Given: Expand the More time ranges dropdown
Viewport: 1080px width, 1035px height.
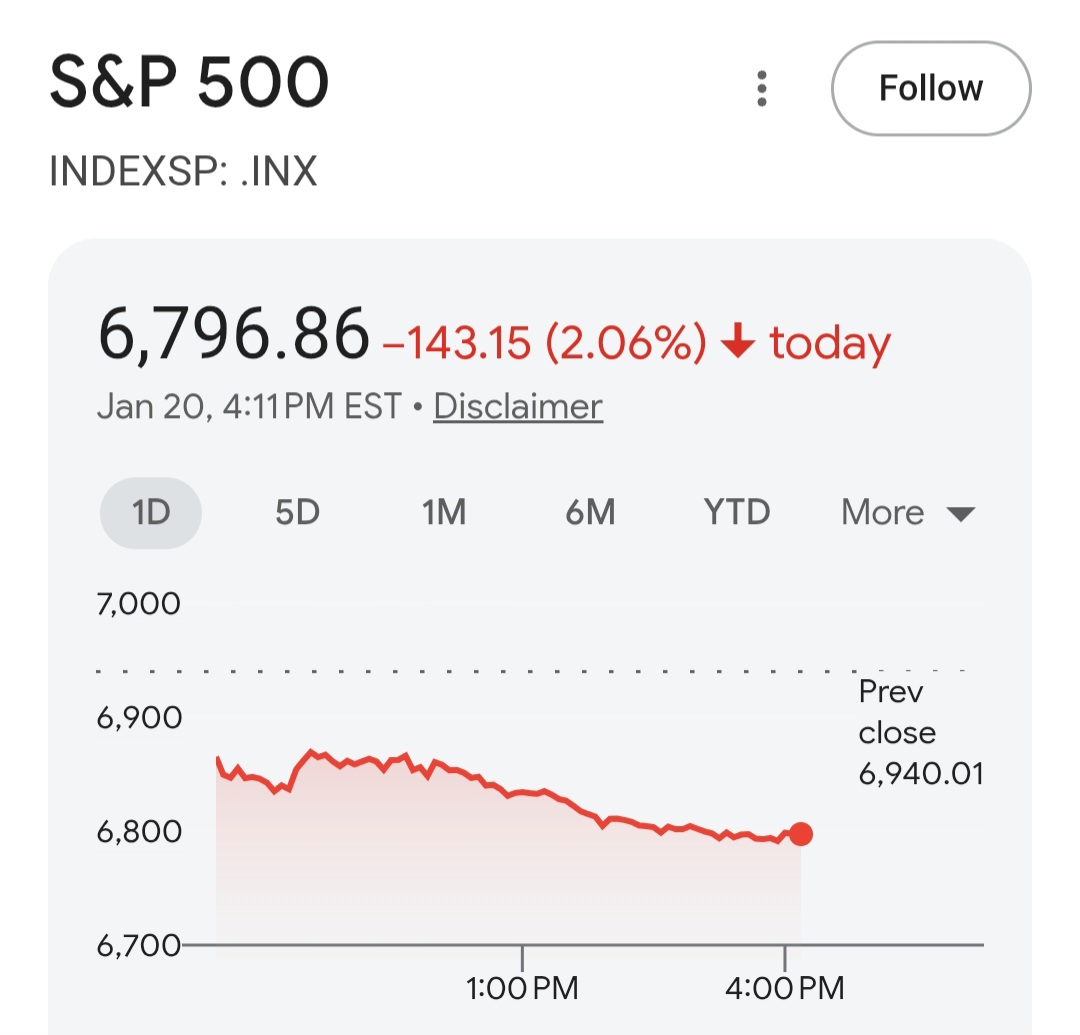Looking at the screenshot, I should [x=907, y=513].
